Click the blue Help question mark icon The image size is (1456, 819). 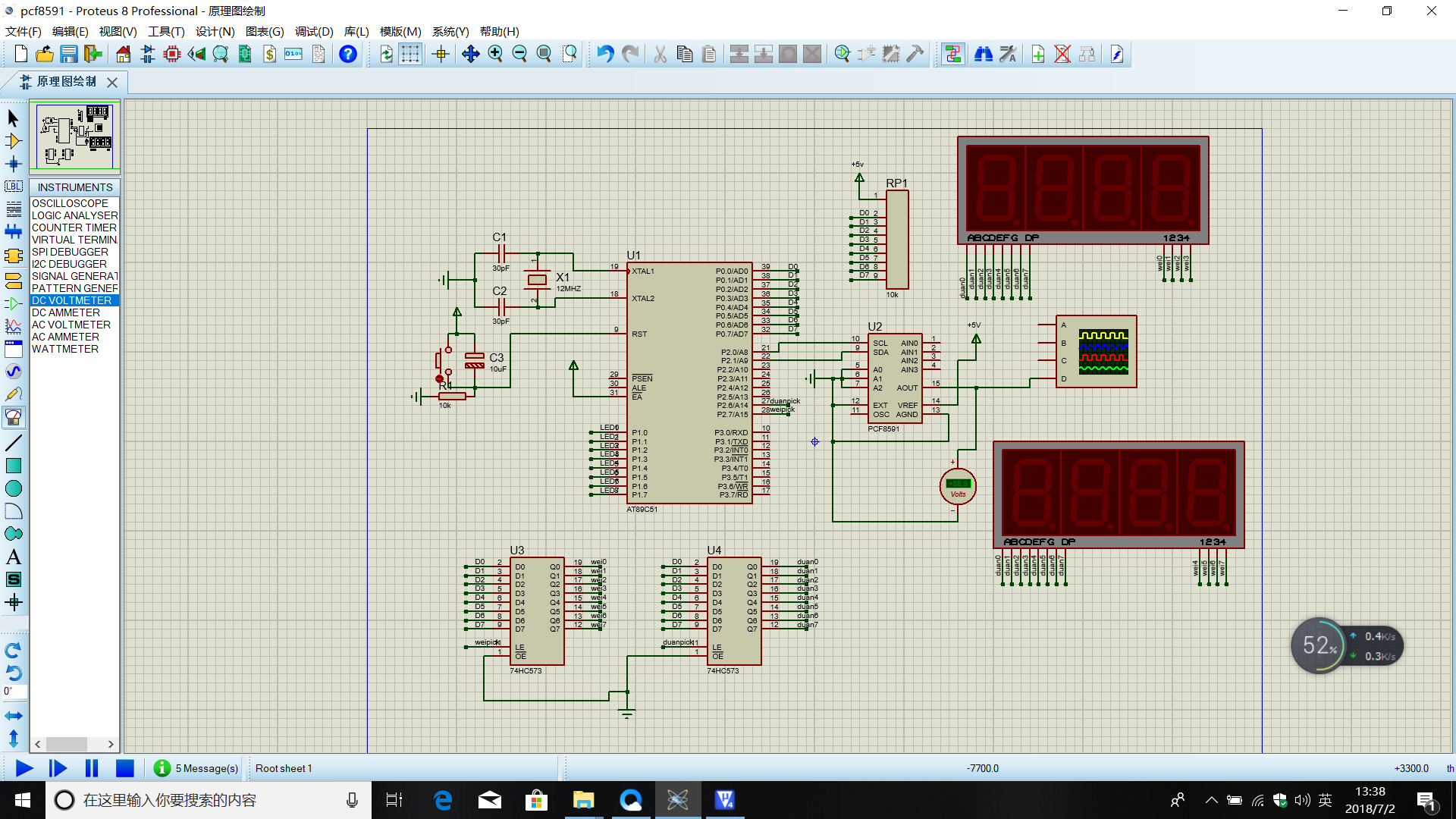pos(347,54)
